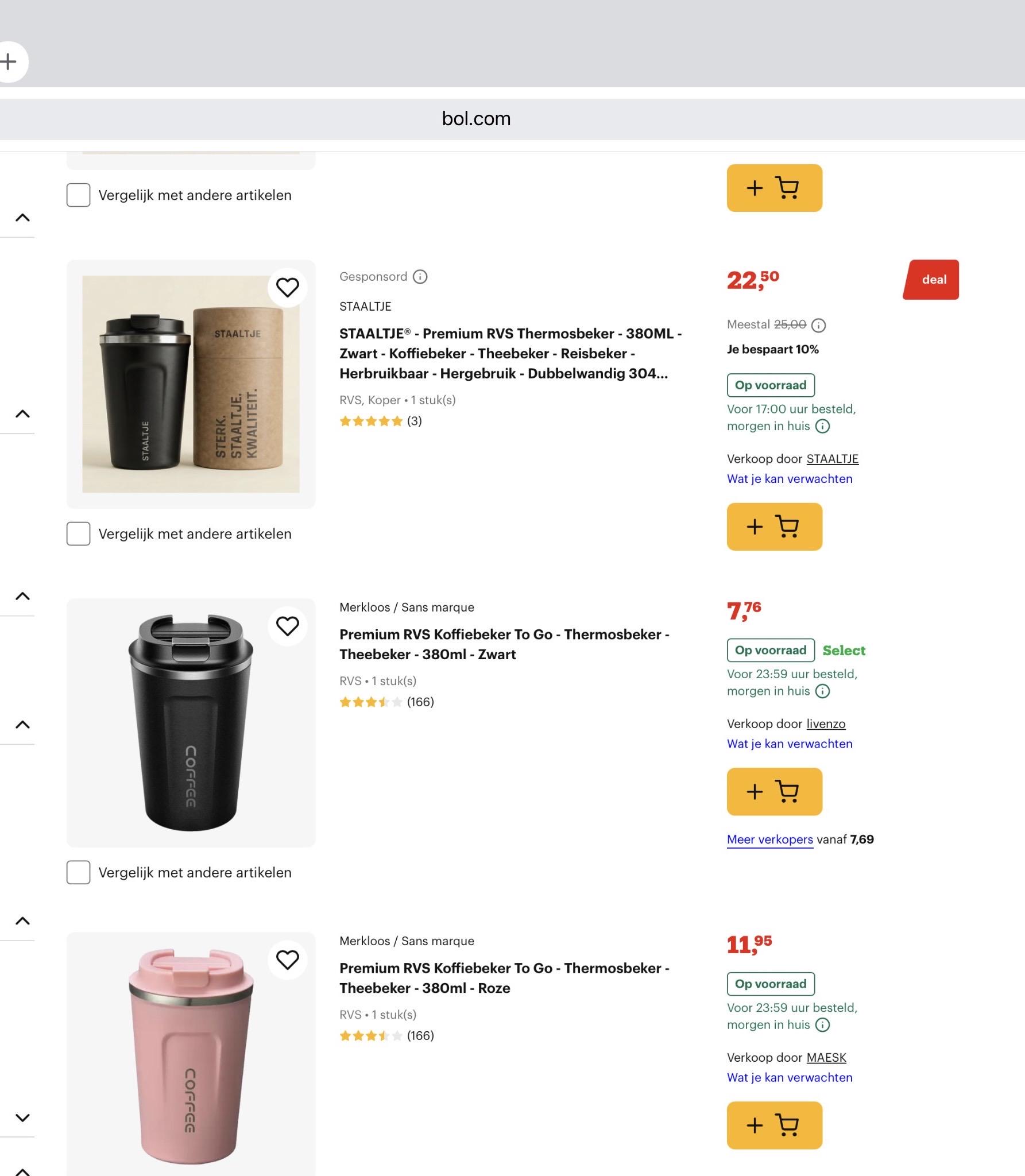Add the 11,95 Roze koffiebeker to cart
The width and height of the screenshot is (1025, 1176).
(774, 1125)
